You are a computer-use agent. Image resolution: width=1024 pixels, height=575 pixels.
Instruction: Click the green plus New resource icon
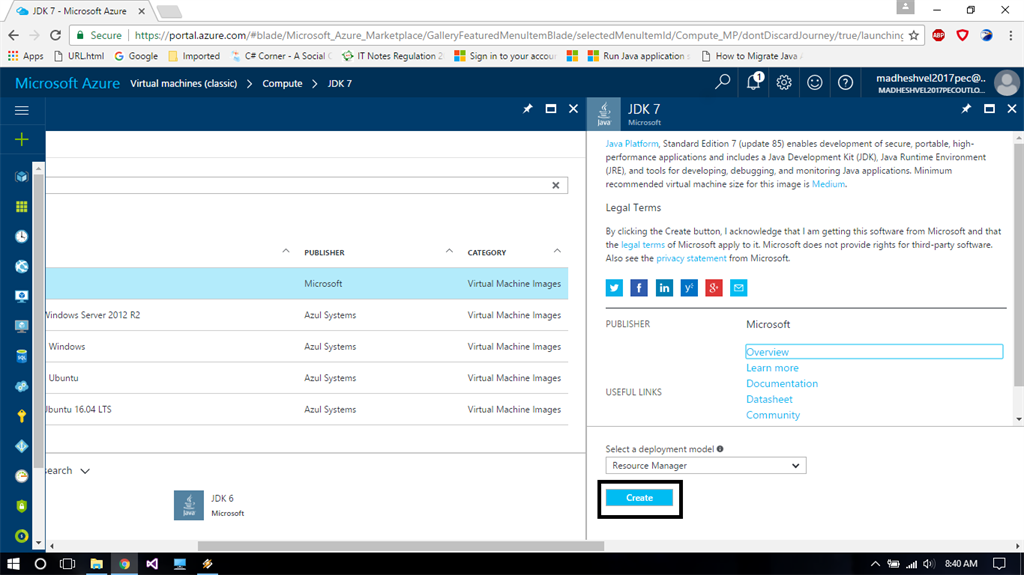click(22, 139)
